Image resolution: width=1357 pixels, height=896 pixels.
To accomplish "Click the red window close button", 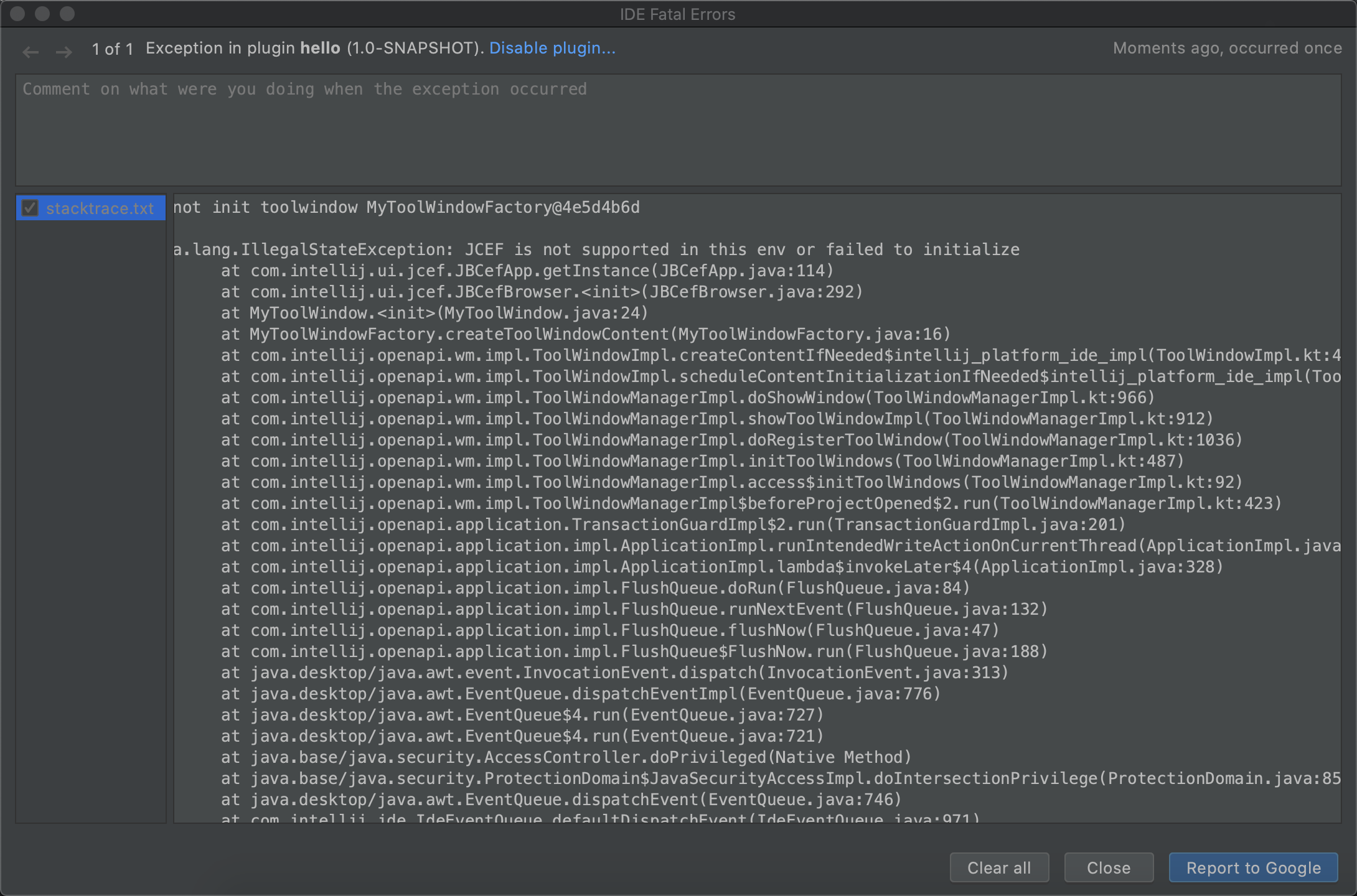I will point(17,14).
